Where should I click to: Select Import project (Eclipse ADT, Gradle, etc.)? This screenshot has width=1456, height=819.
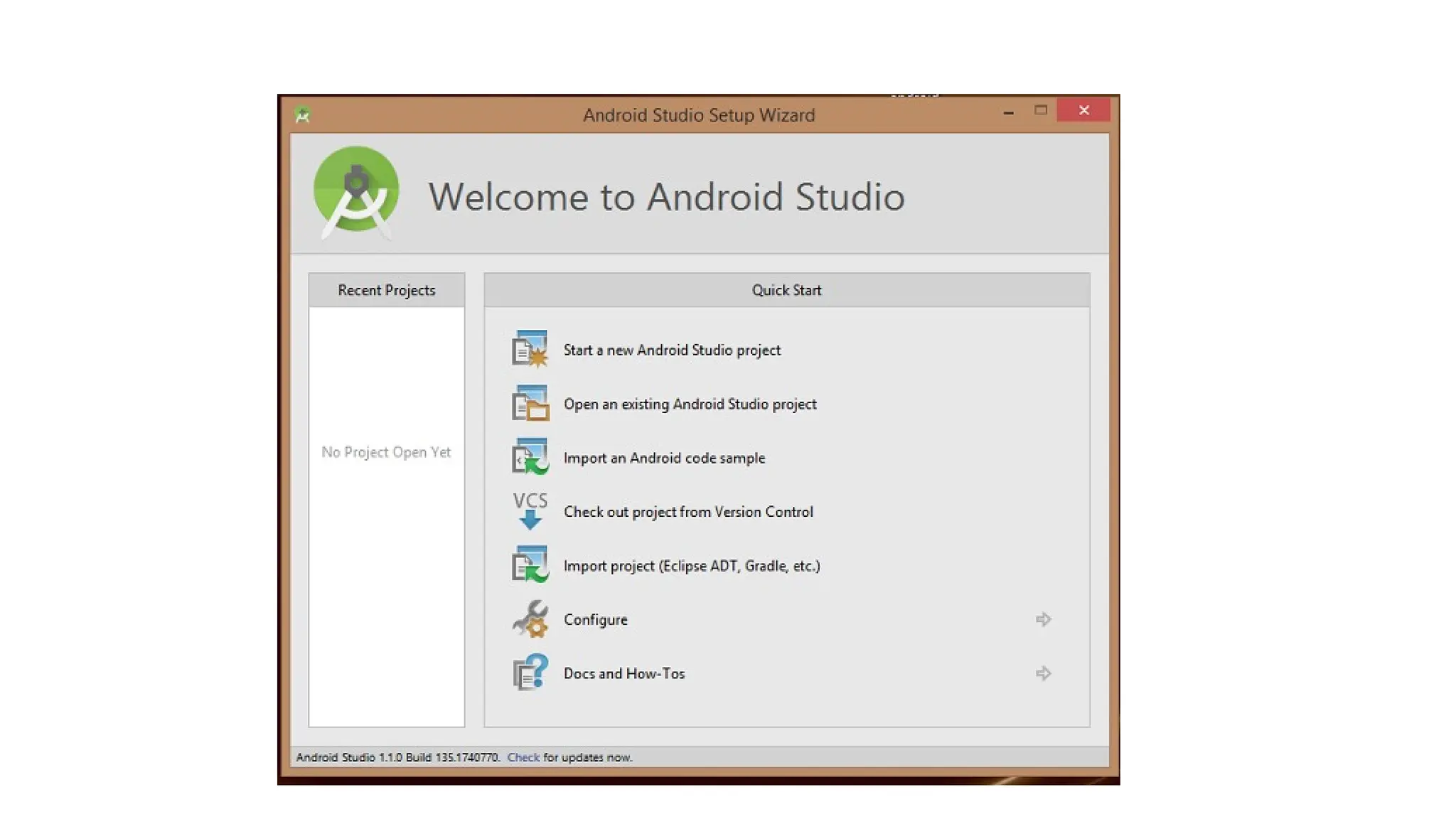[691, 566]
